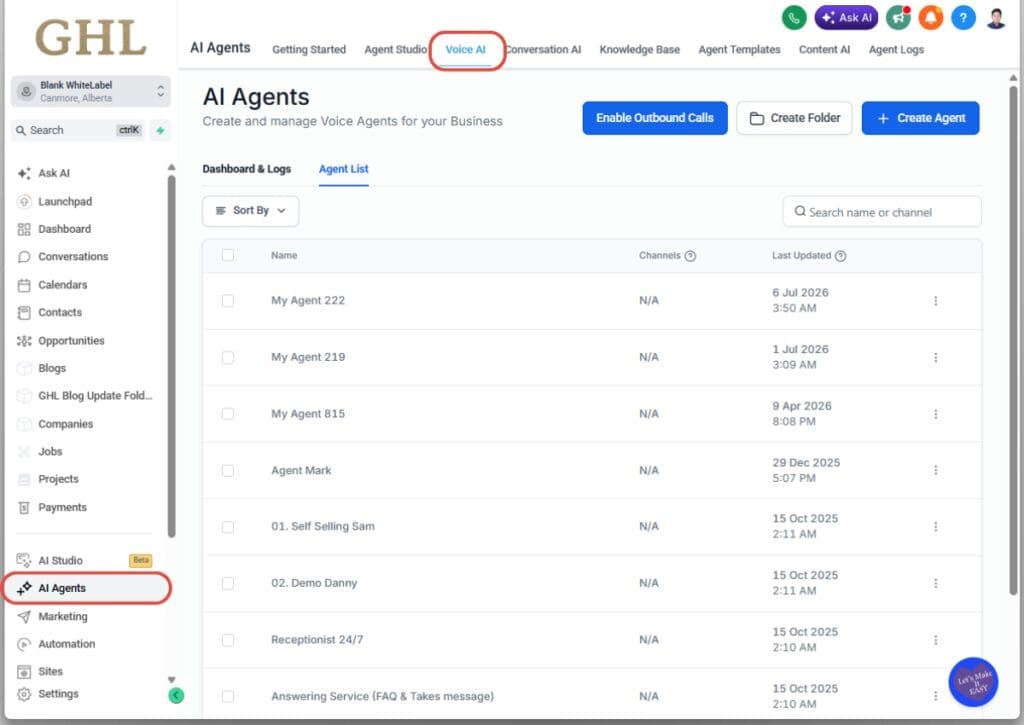1024x725 pixels.
Task: Select the 02. Demo Danny checkbox
Action: (228, 583)
